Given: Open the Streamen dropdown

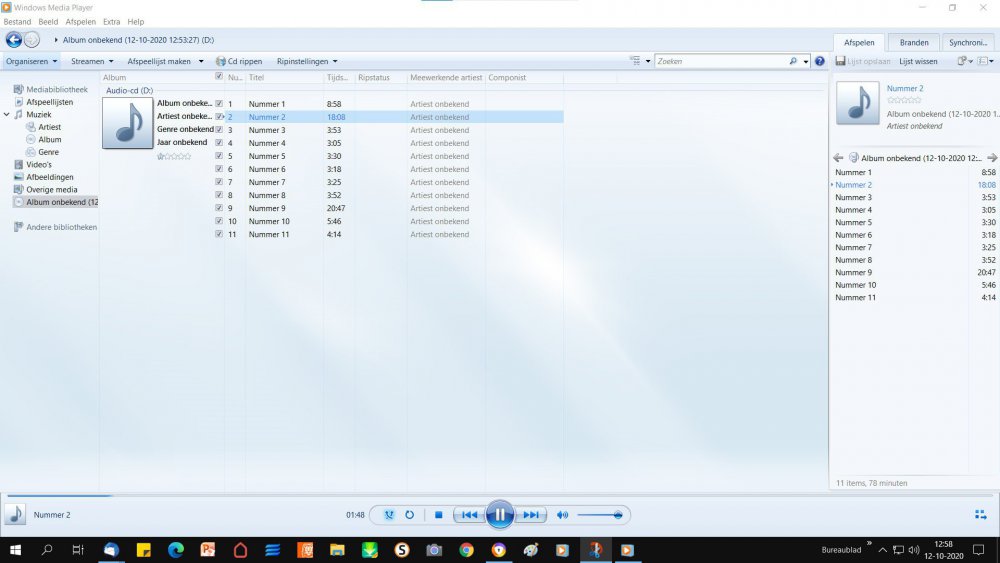Looking at the screenshot, I should (x=92, y=61).
